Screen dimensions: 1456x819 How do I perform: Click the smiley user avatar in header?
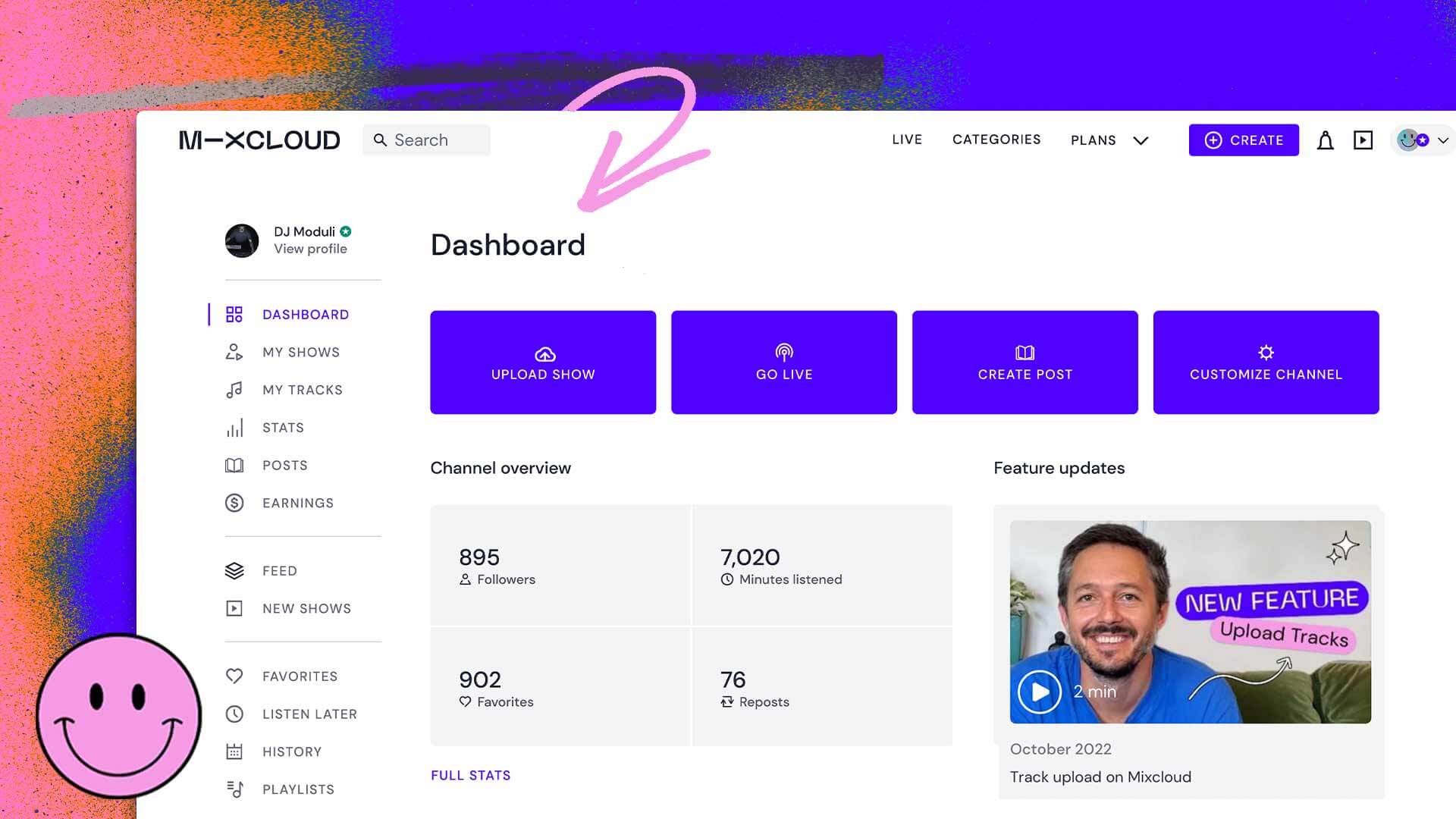point(1409,140)
